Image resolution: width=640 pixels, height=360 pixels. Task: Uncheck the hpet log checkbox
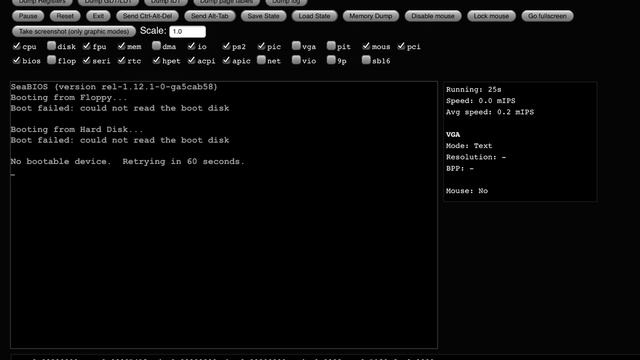pos(156,60)
